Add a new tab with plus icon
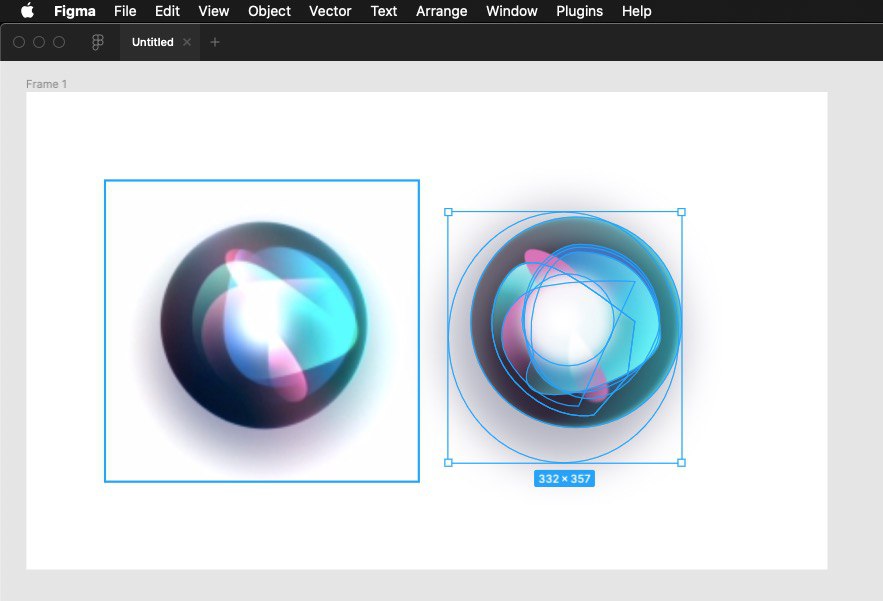 click(215, 42)
